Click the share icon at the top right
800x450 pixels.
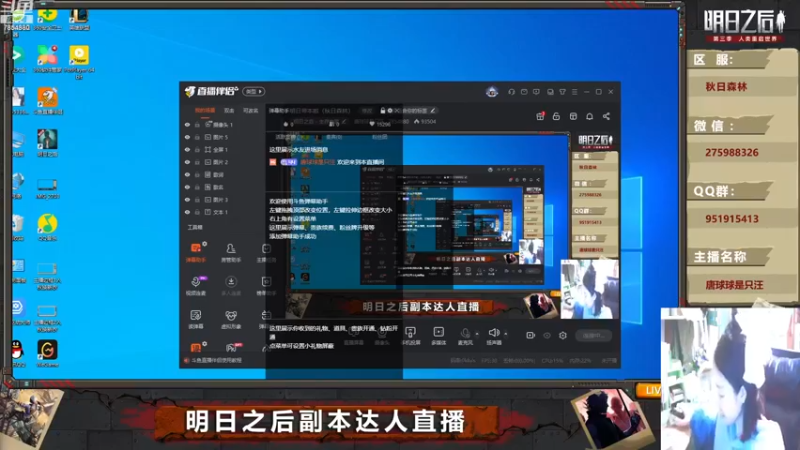(606, 116)
